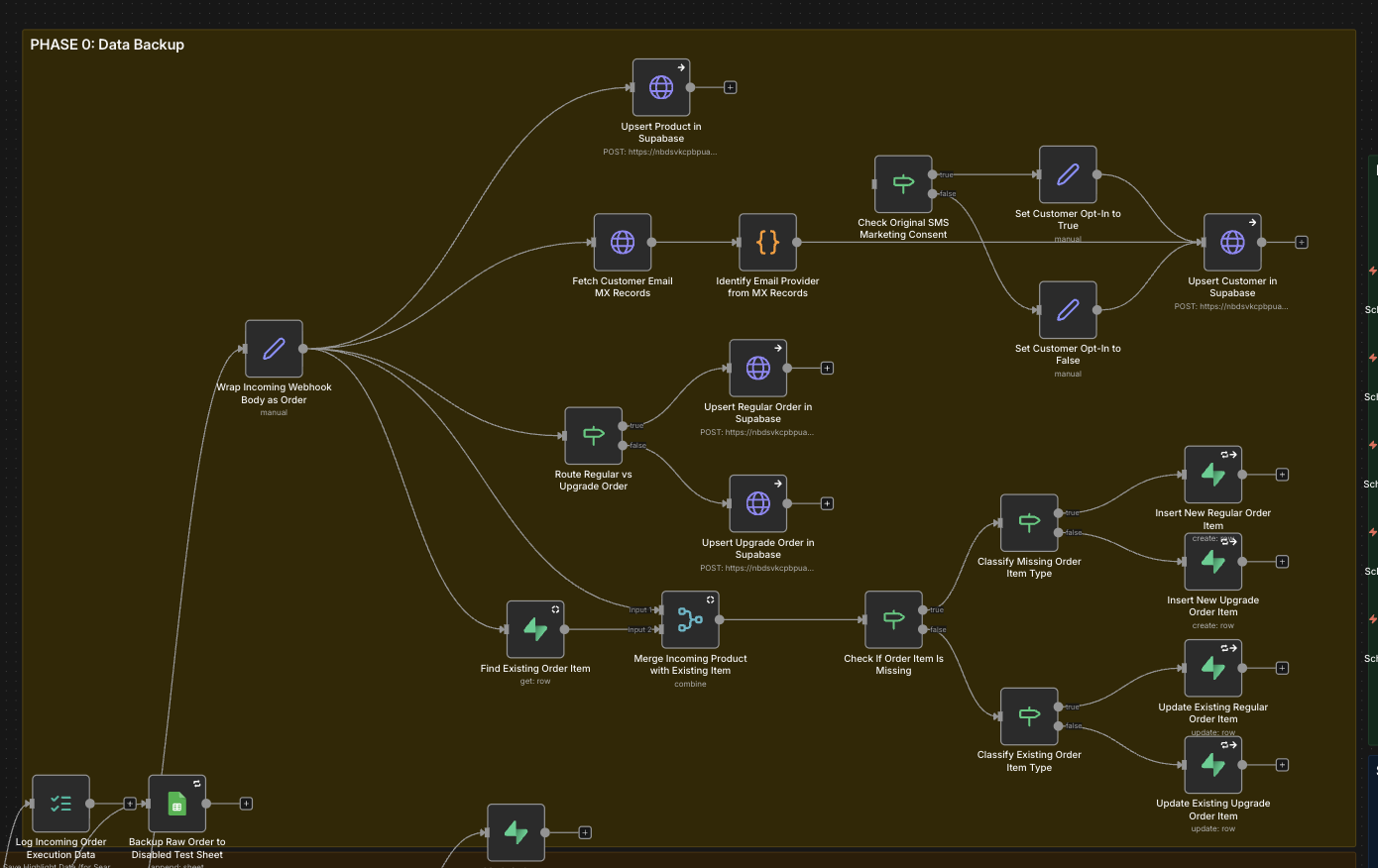This screenshot has height=868, width=1378.
Task: Add a node after Upsert Upgrade Order in Supabase
Action: click(x=827, y=503)
